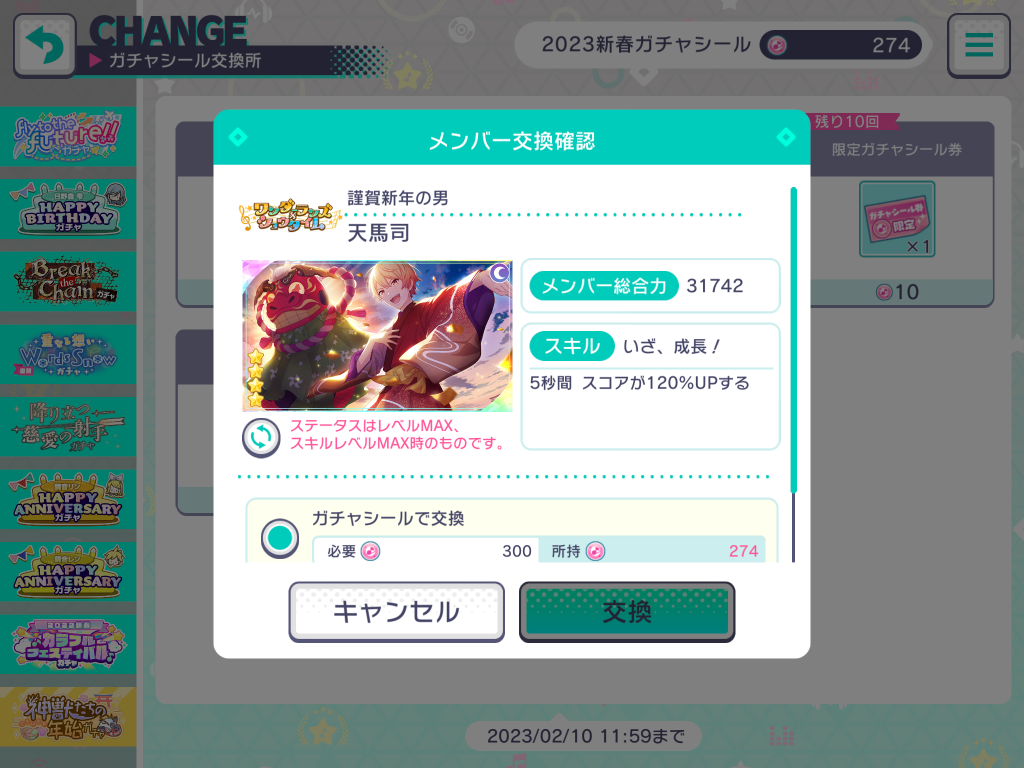Tap the 限定ガチャシール券 ticket item

[x=897, y=219]
